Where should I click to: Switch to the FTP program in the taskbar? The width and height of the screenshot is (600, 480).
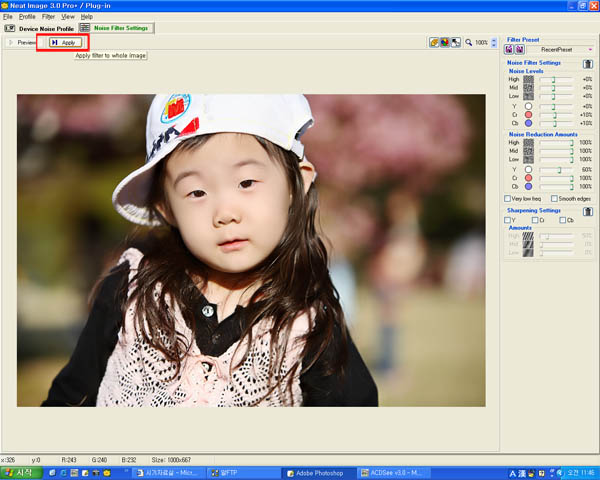pyautogui.click(x=245, y=473)
